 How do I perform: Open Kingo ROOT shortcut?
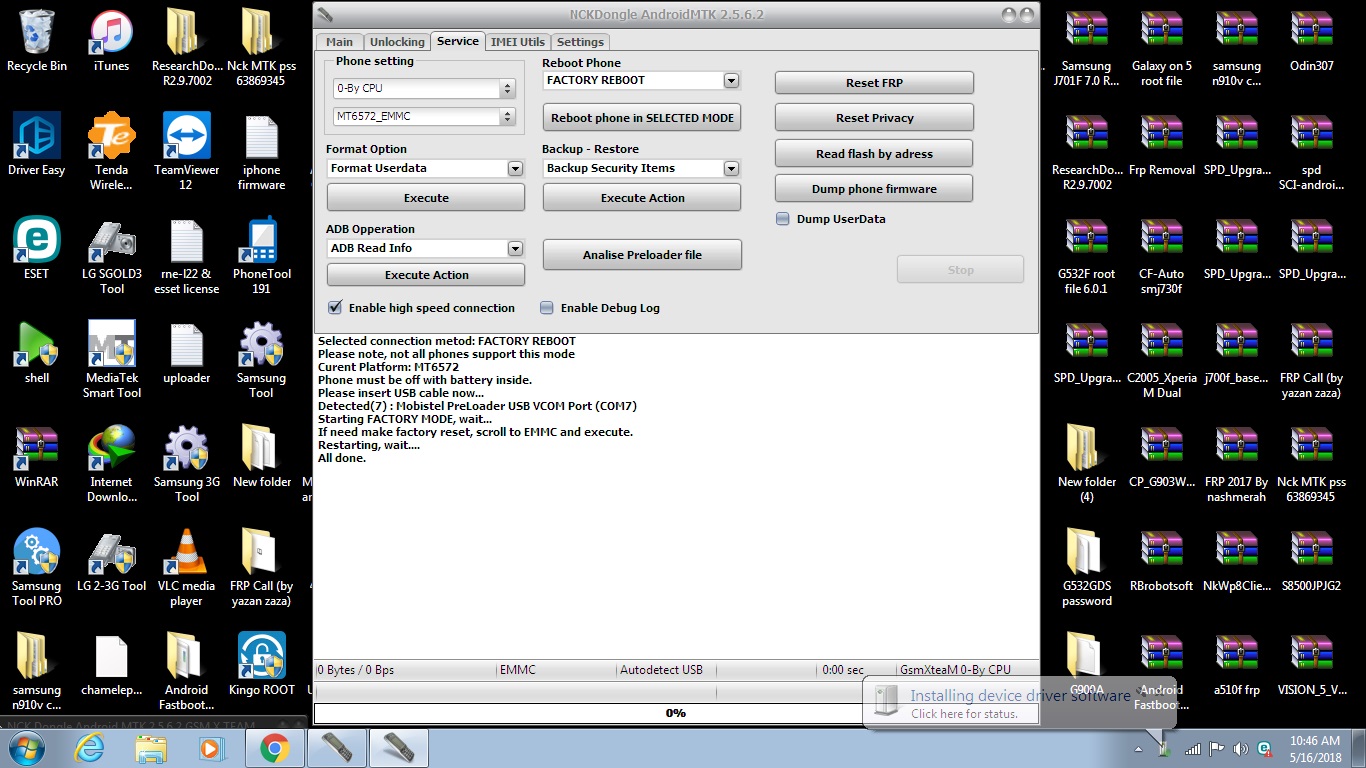point(261,666)
